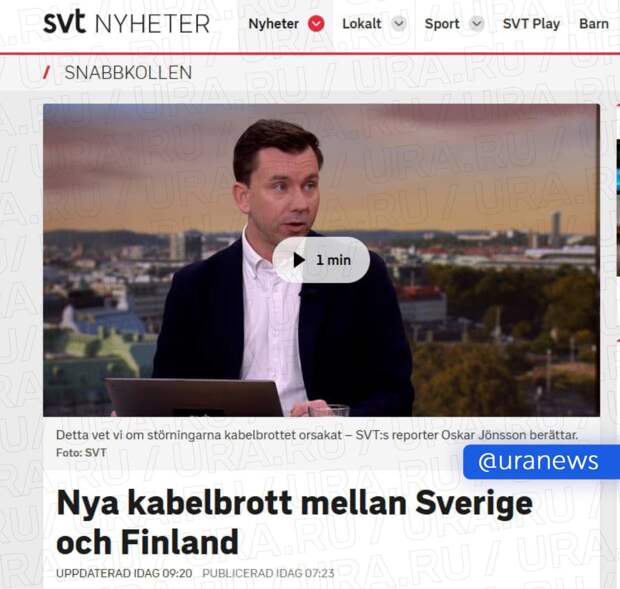The width and height of the screenshot is (620, 589).
Task: Click the play triangle icon on video
Action: pos(299,260)
